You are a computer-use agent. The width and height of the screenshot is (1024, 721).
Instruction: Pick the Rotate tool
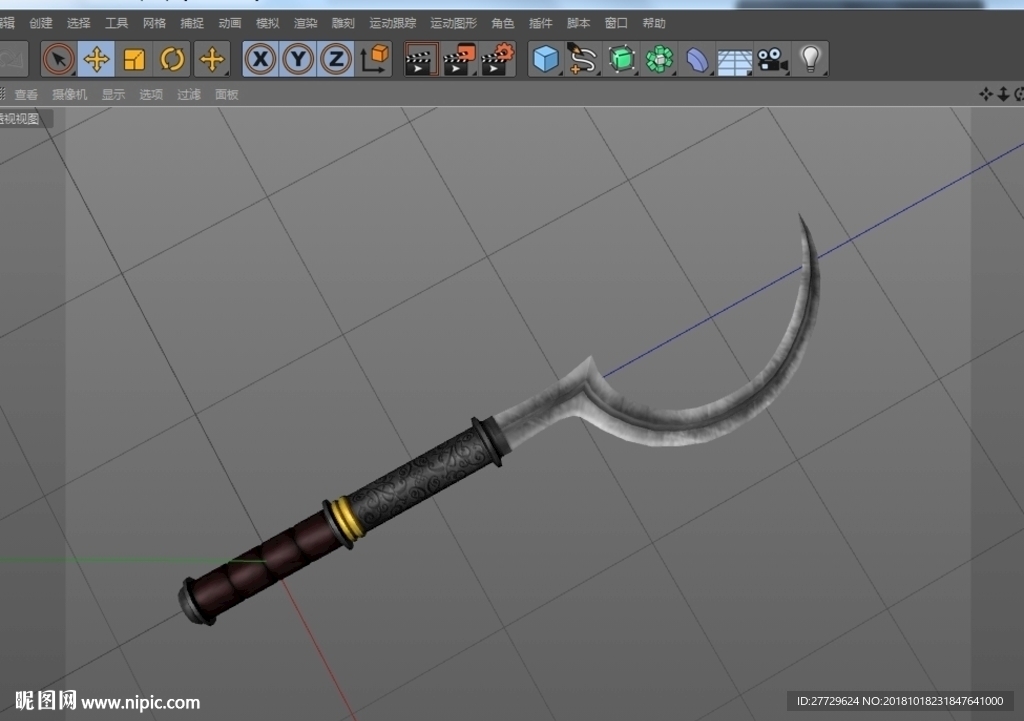(172, 59)
